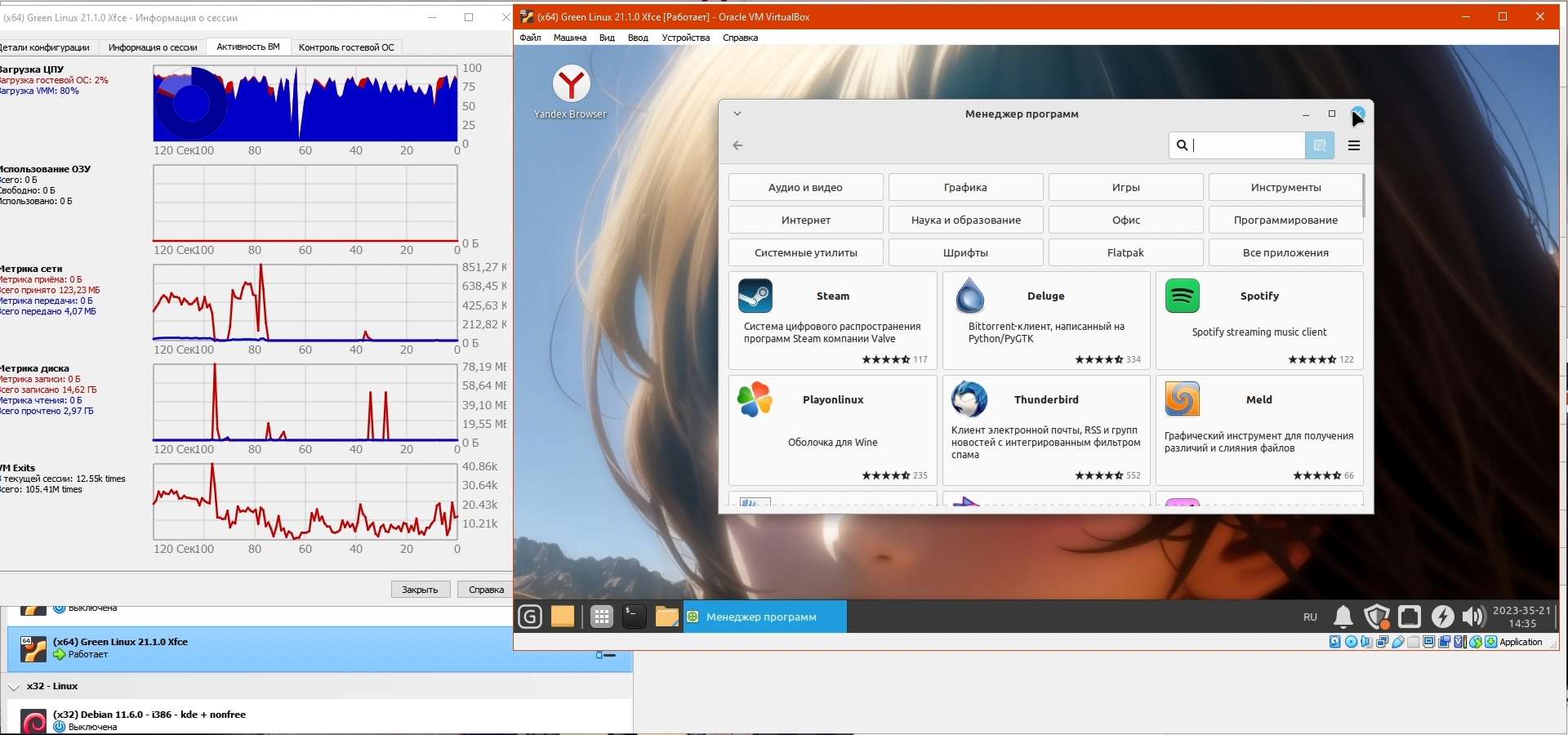
Task: Click the optical disc indicator in the VirtualBox status bar
Action: pos(1351,642)
